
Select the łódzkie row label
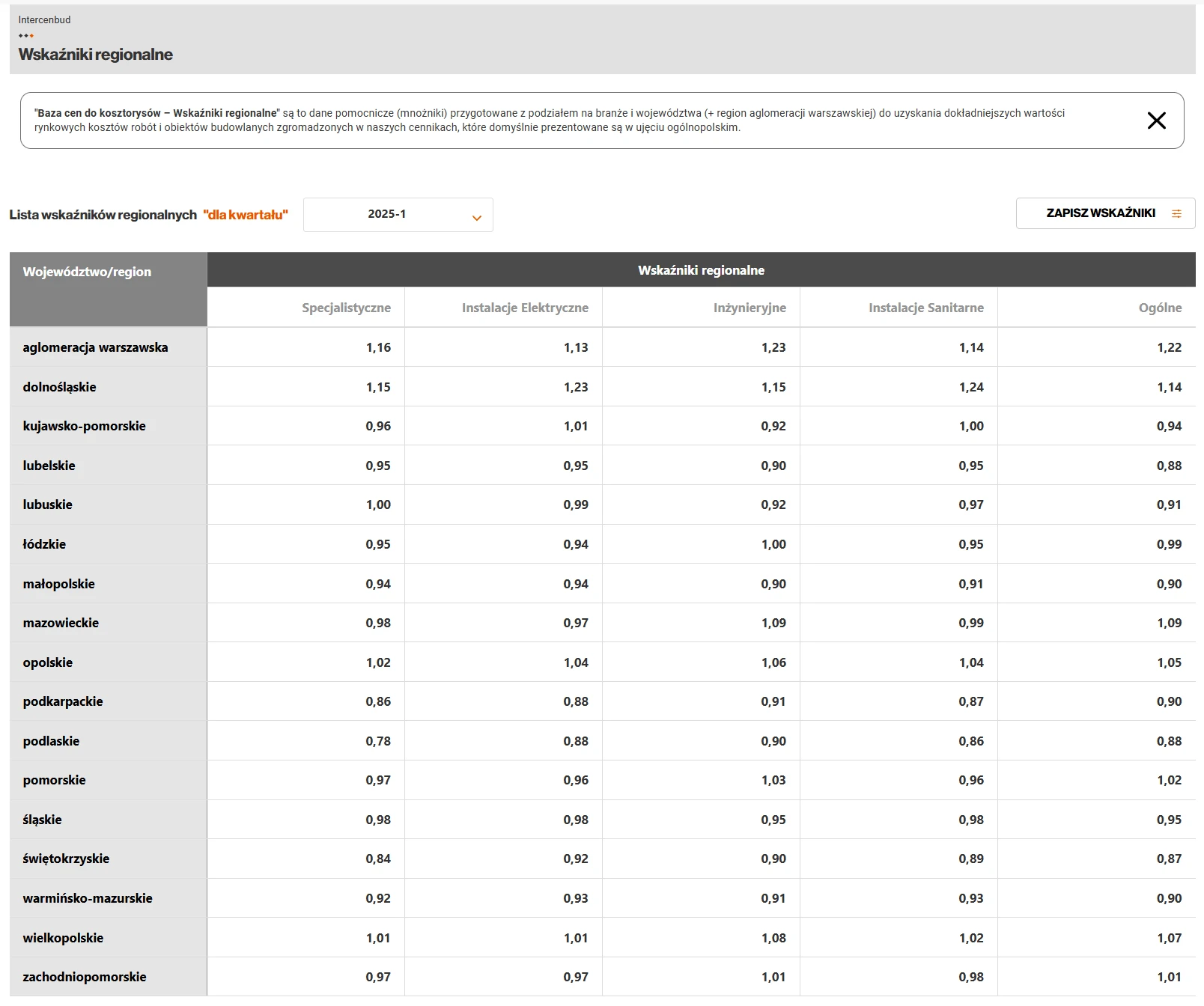pyautogui.click(x=44, y=544)
